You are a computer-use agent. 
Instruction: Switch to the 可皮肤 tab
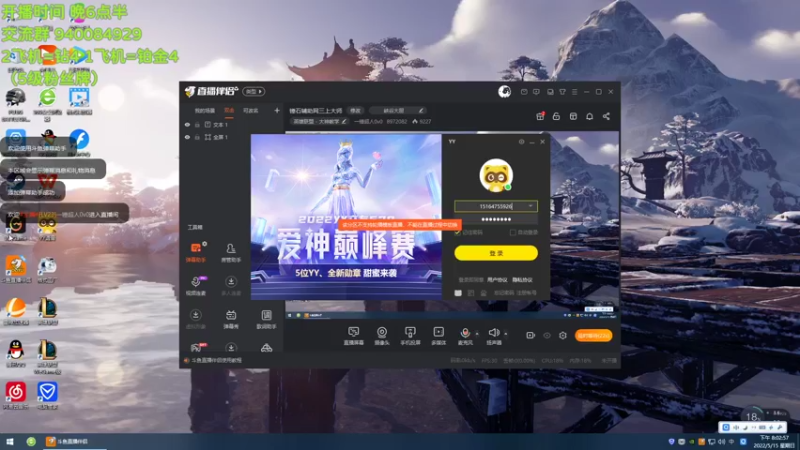[251, 111]
